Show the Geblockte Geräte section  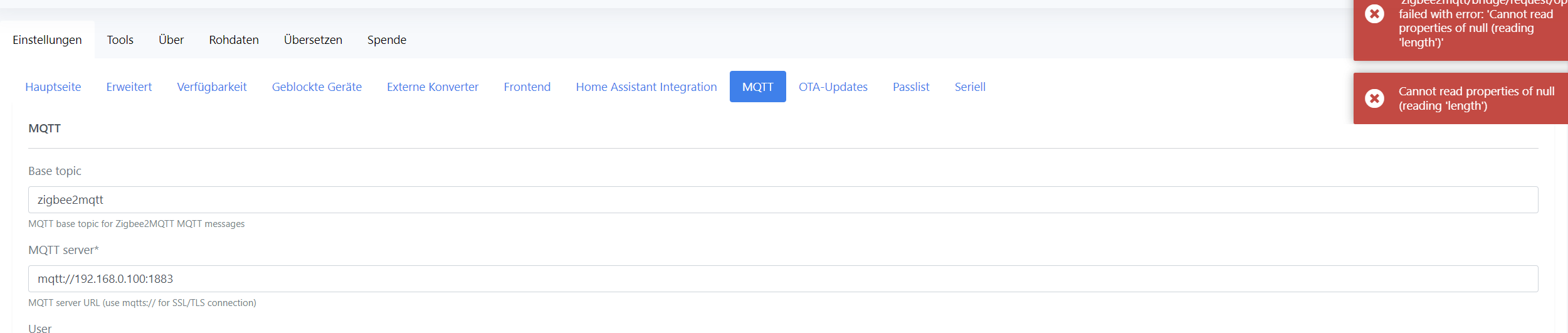pyautogui.click(x=317, y=87)
